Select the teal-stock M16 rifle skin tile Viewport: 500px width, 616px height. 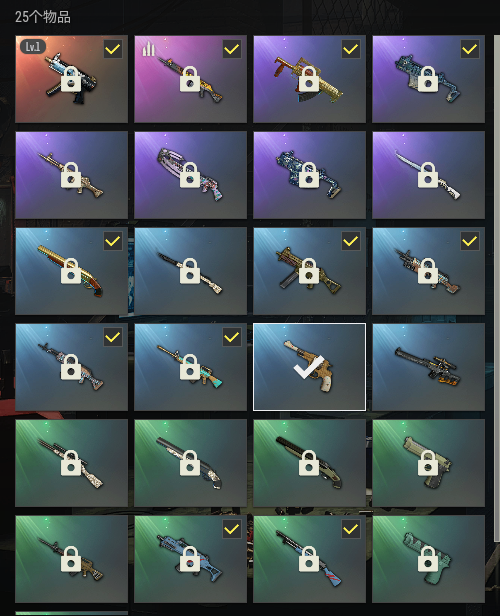tap(190, 367)
